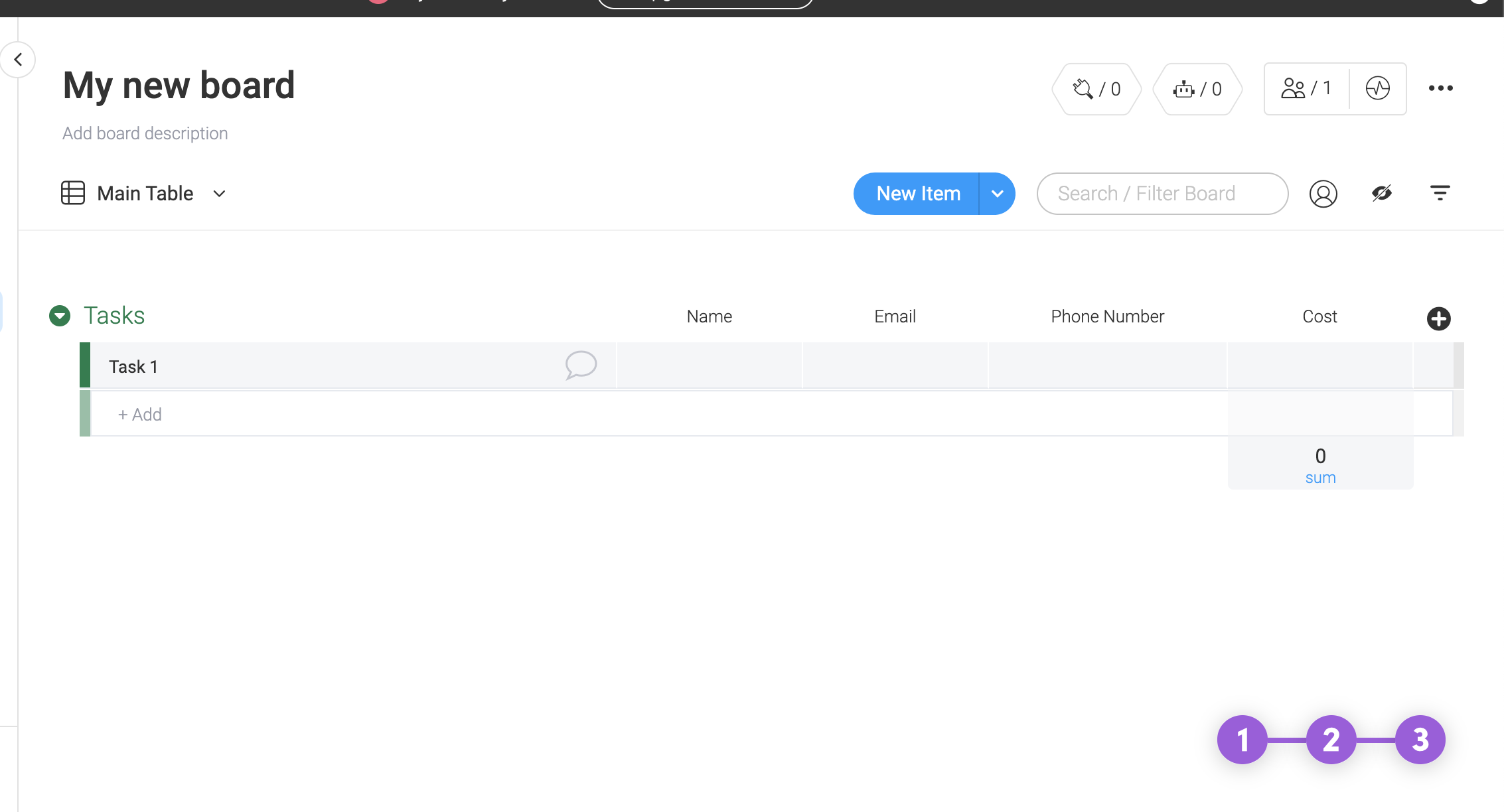Add a column with plus icon
1504x812 pixels.
(x=1438, y=318)
